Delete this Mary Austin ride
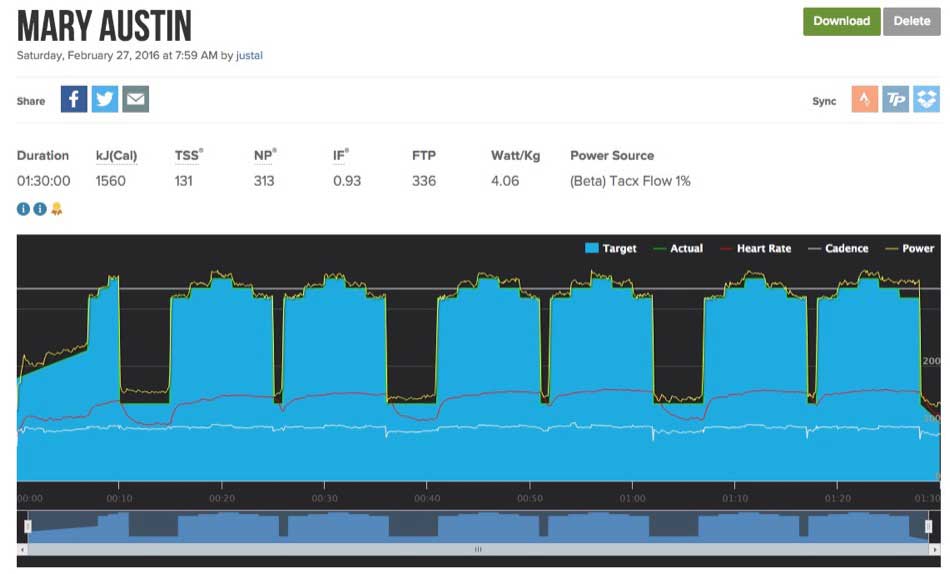Screen dimensions: 950x574 point(912,21)
